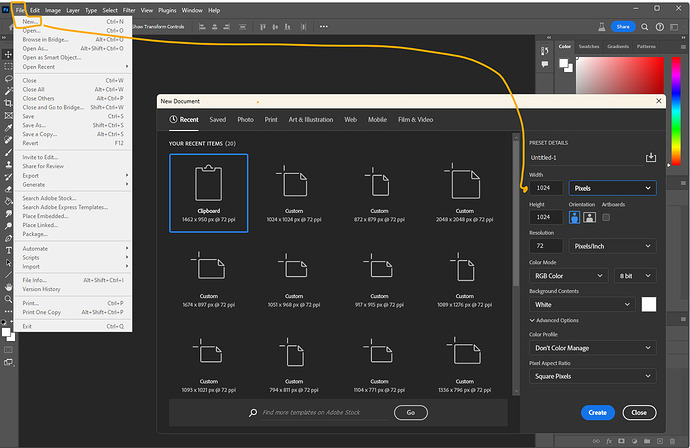Select the Move tool in toolbar
The image size is (690, 448).
click(8, 54)
